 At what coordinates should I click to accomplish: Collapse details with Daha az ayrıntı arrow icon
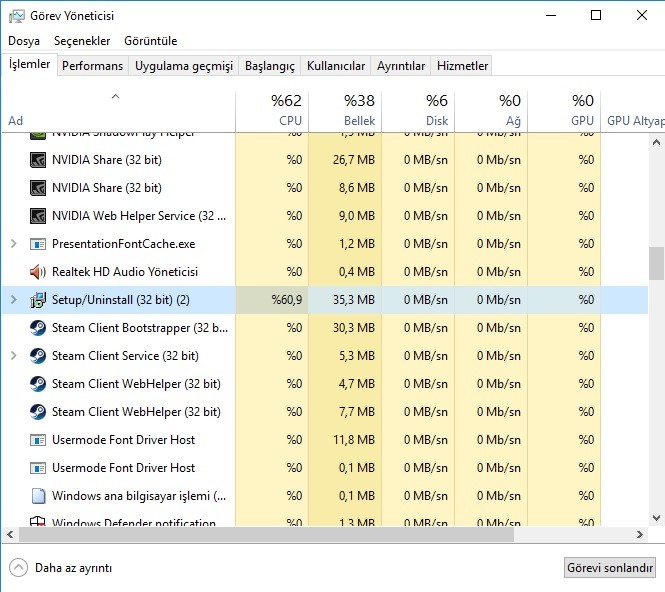point(18,568)
